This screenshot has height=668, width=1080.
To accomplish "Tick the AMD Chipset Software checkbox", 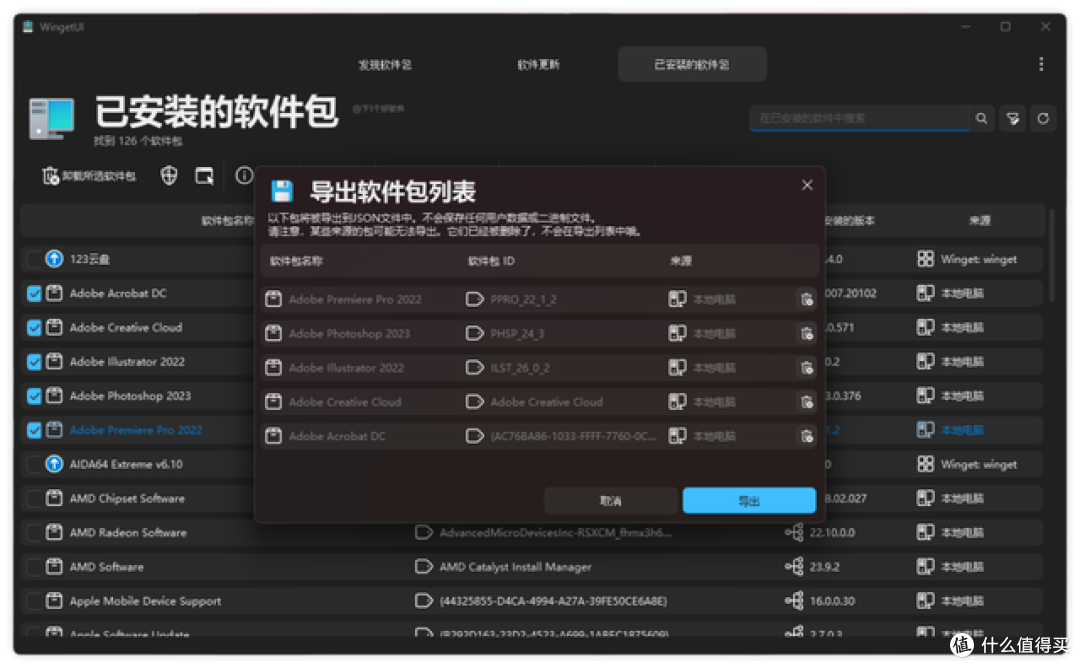I will tap(34, 499).
